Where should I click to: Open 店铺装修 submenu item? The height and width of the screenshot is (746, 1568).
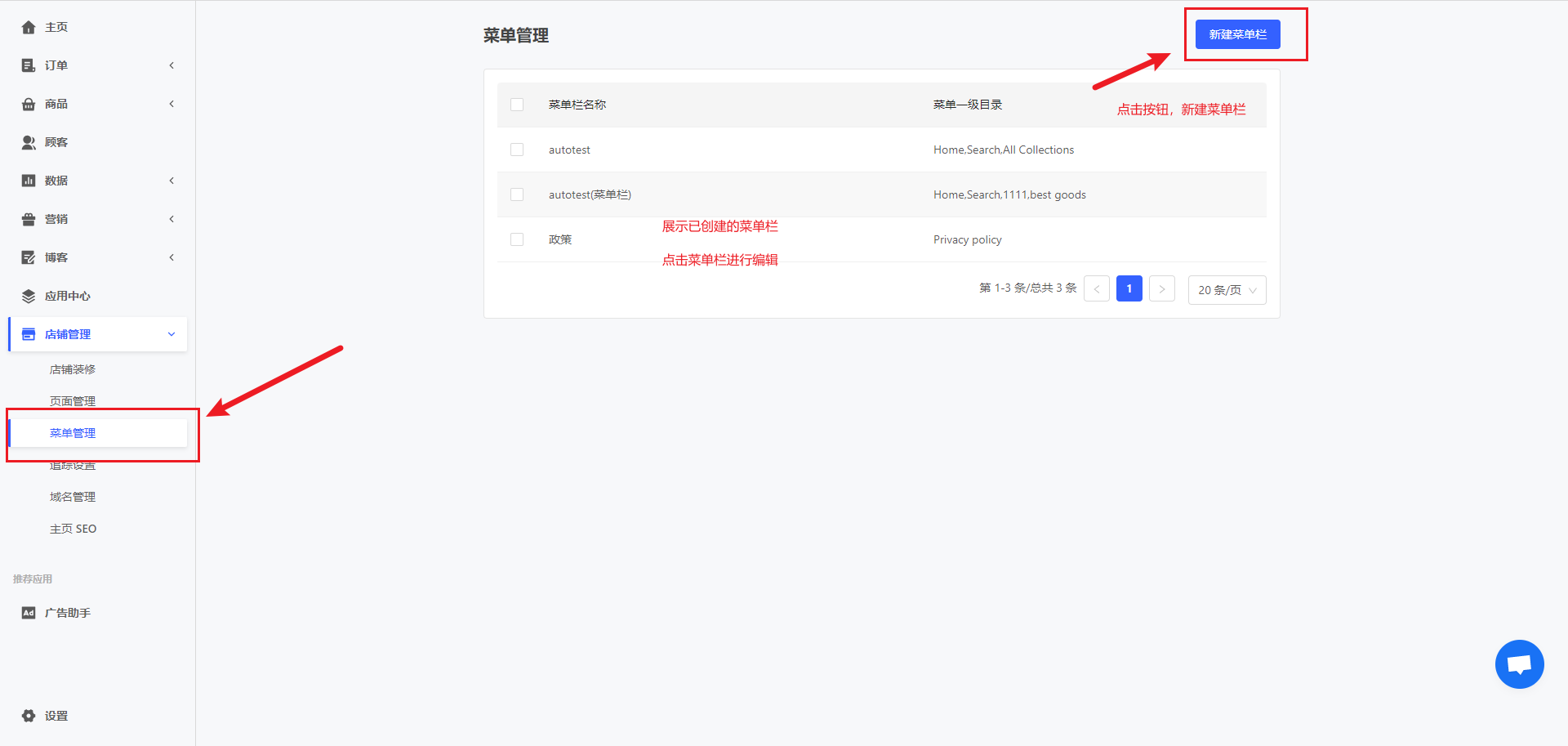click(73, 369)
